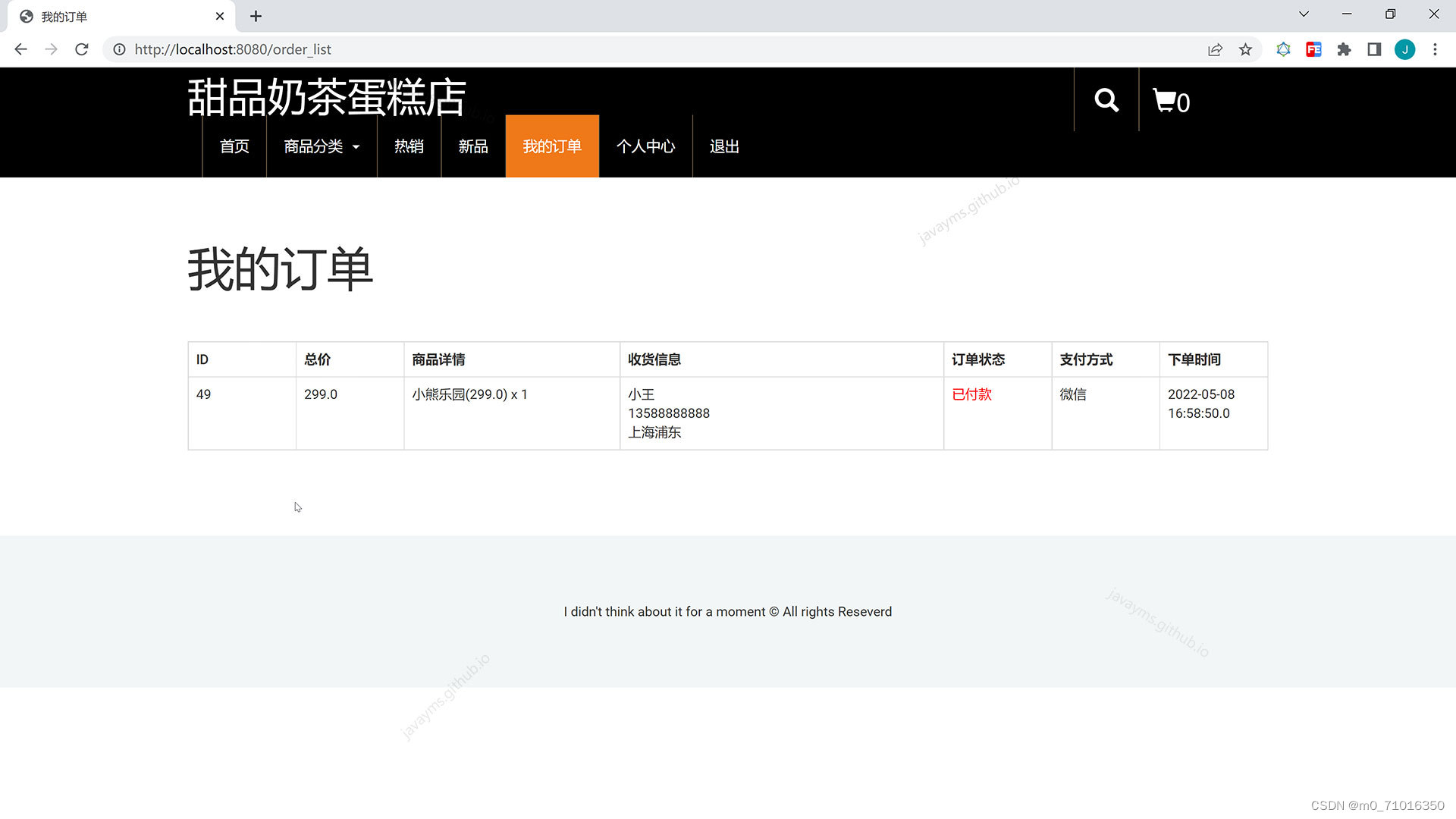
Task: Open the browser profile avatar icon
Action: [1405, 49]
